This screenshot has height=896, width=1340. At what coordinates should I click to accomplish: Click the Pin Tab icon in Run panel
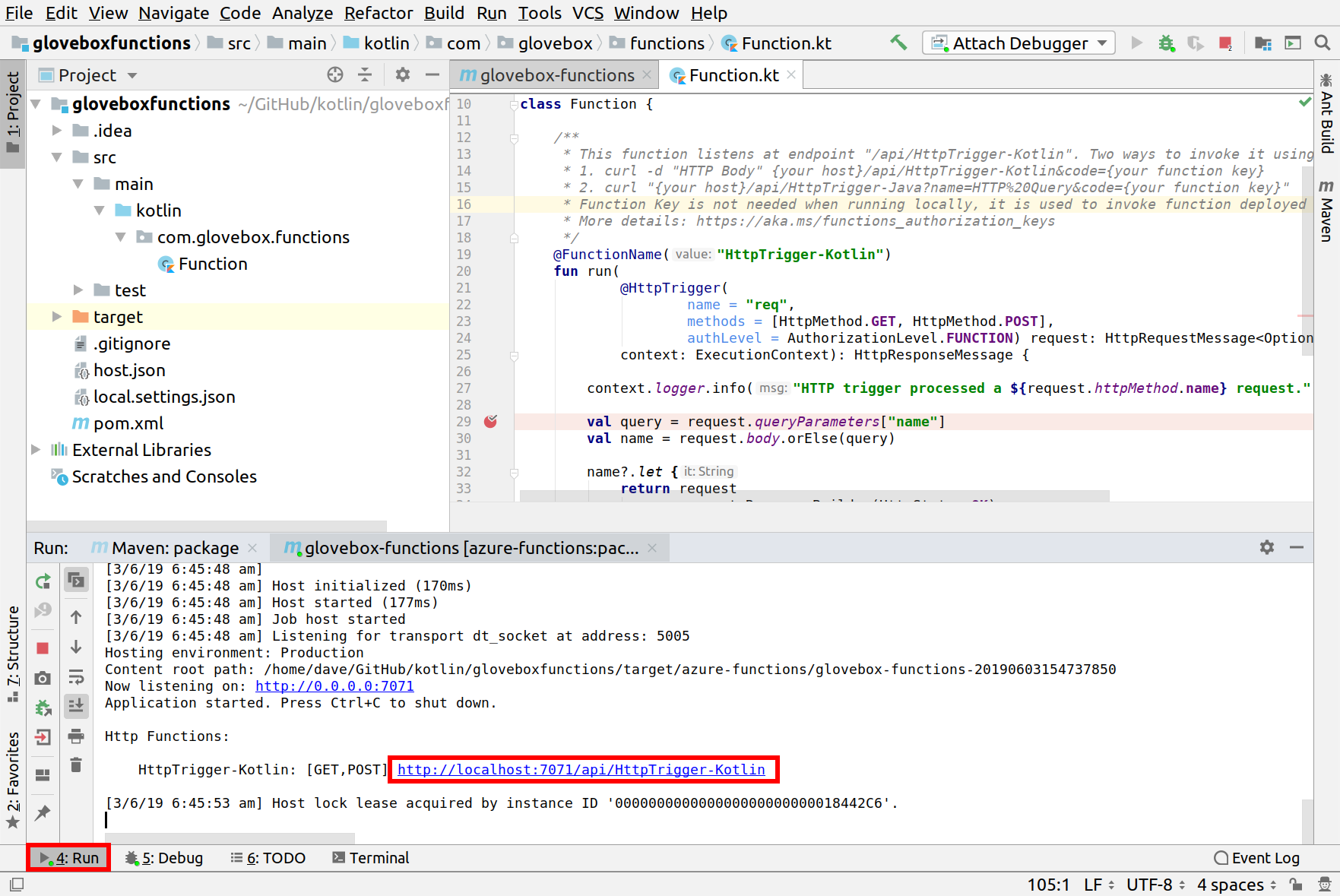tap(43, 812)
